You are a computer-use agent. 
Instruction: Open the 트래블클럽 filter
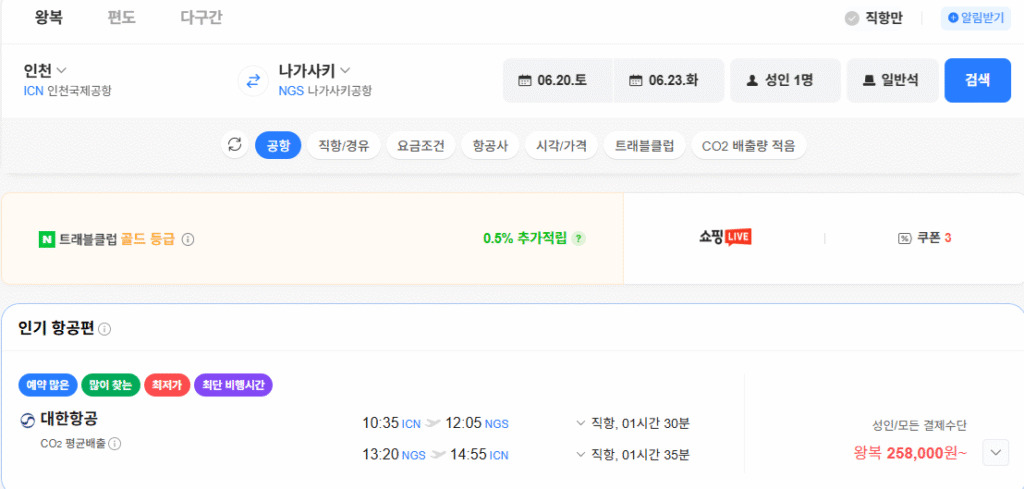(x=644, y=145)
